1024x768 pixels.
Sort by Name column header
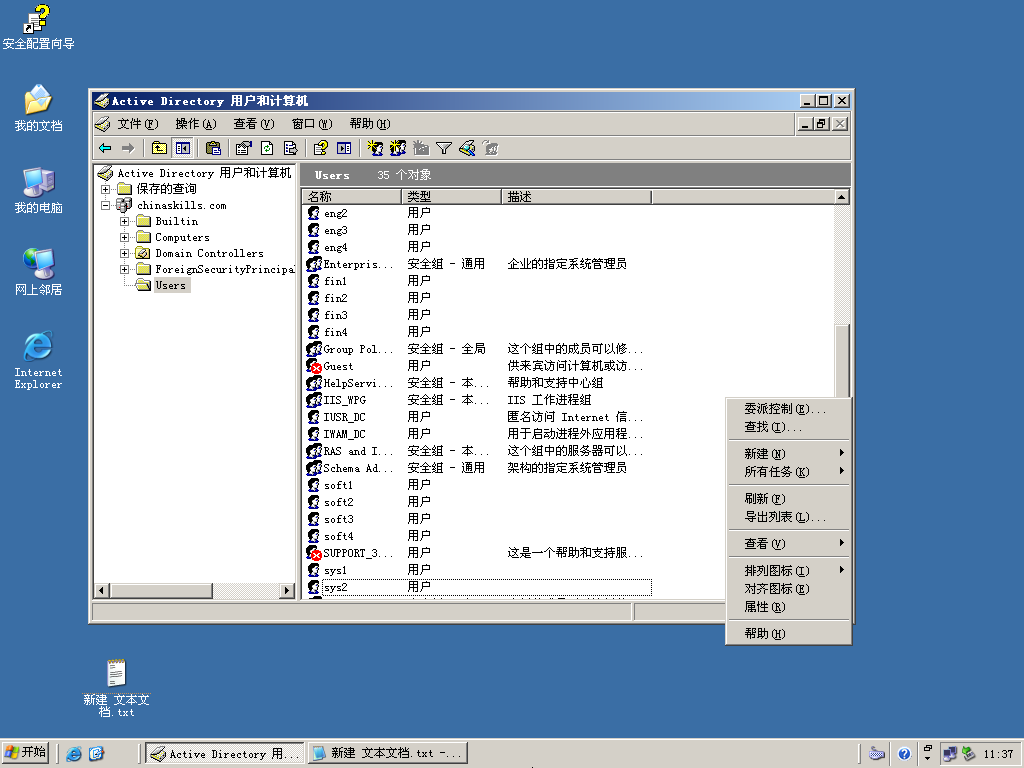tap(352, 197)
